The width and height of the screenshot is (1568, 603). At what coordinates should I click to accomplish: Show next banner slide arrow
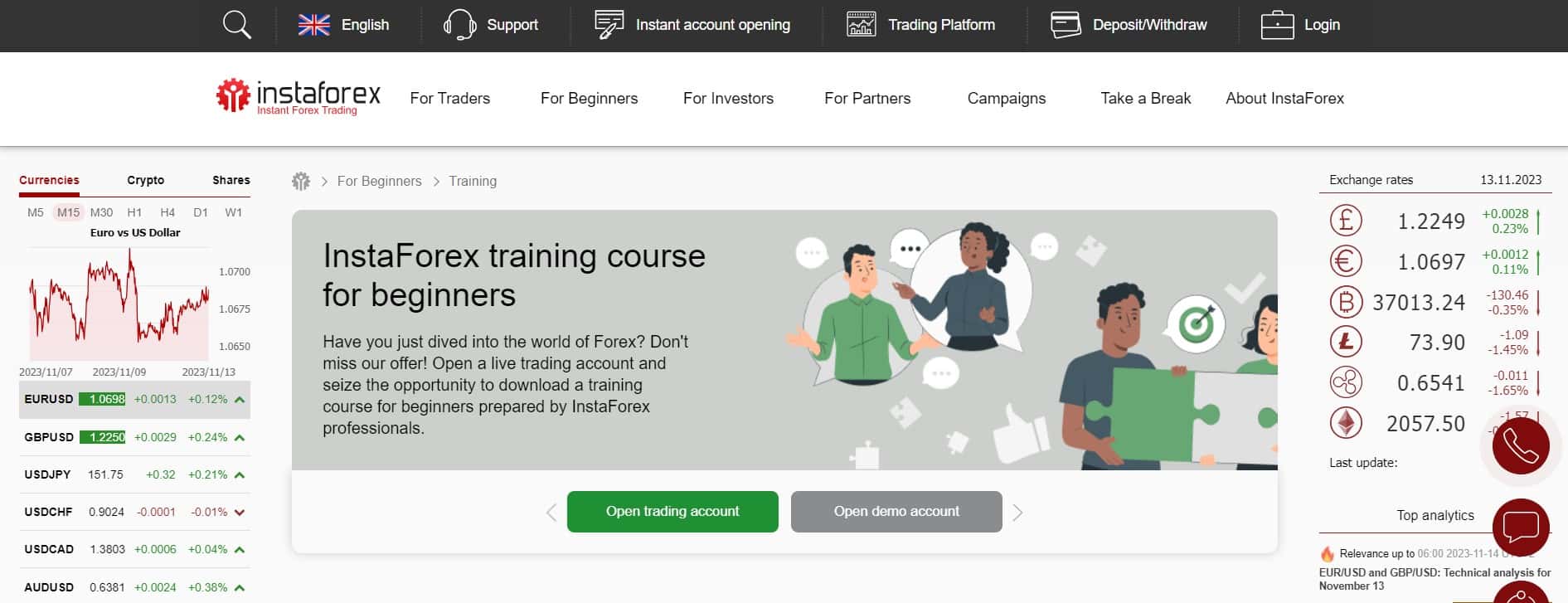click(1017, 513)
